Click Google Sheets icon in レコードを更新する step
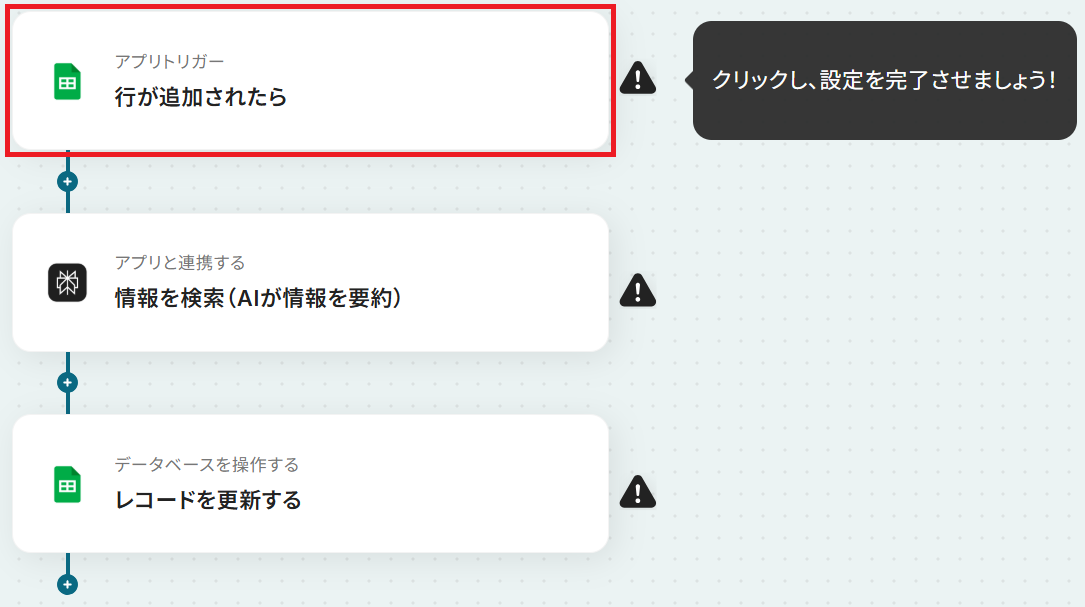Viewport: 1085px width, 607px height. pos(67,484)
